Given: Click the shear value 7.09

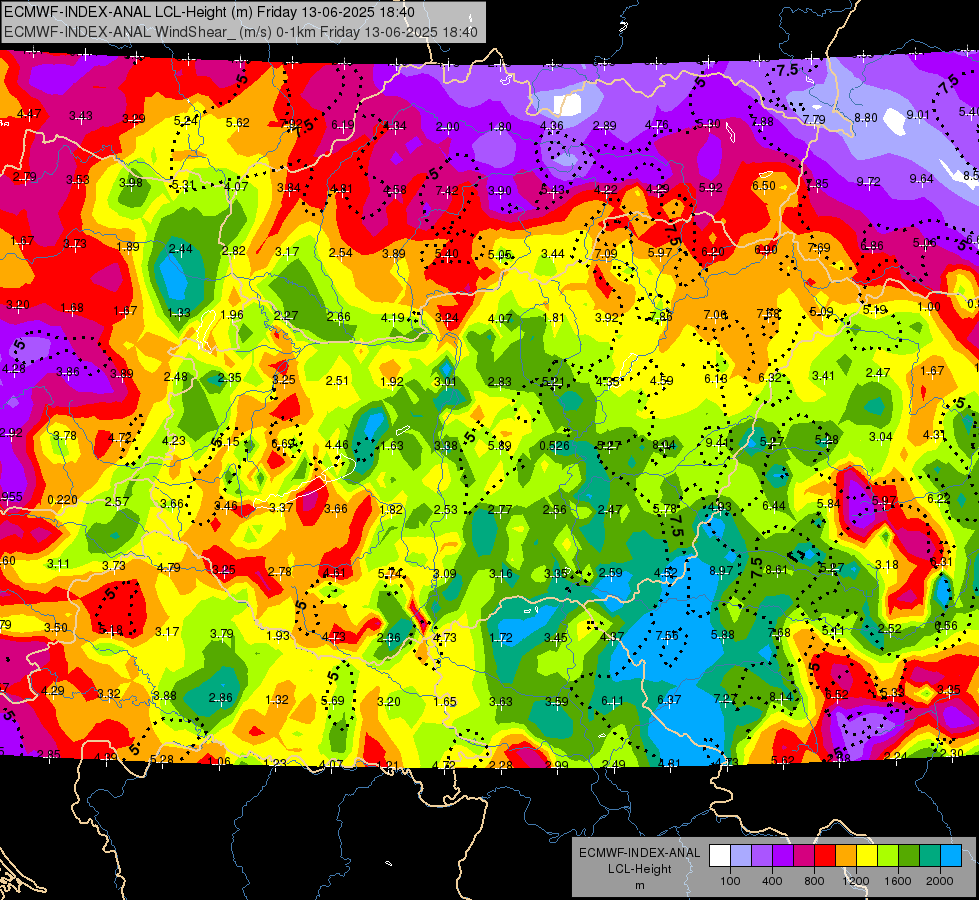Looking at the screenshot, I should 606,254.
